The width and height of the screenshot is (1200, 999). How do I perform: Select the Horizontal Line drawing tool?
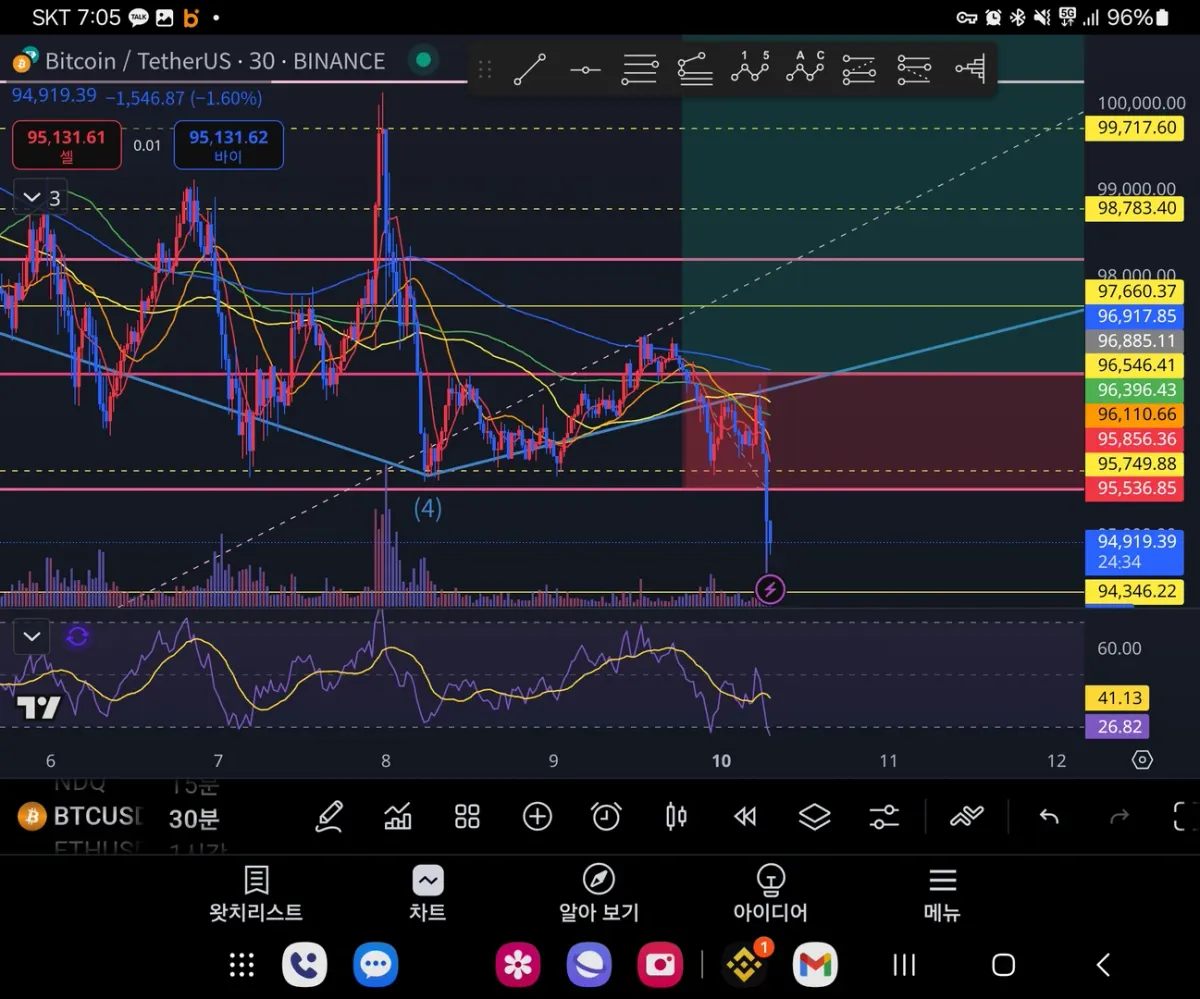coord(585,69)
